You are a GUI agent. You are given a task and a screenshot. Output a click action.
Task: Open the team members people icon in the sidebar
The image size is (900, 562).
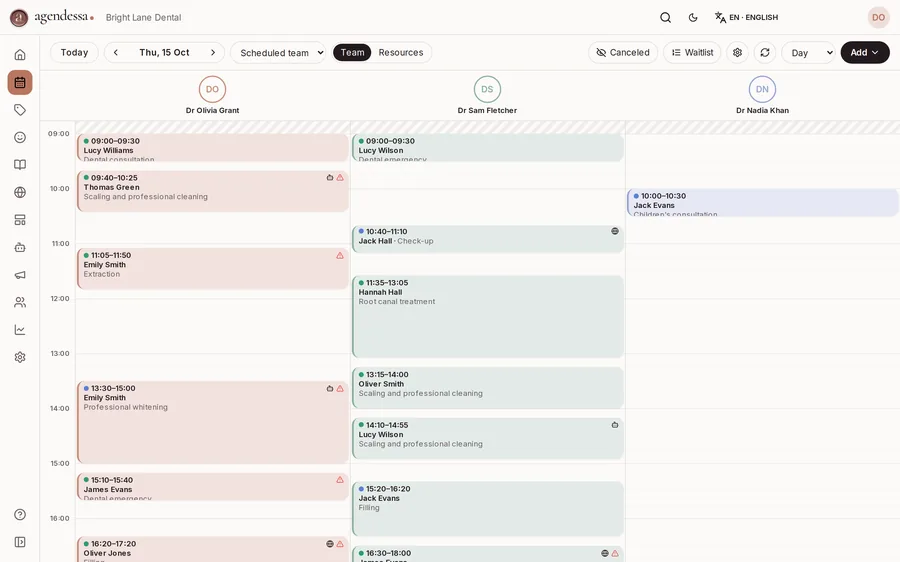pyautogui.click(x=20, y=303)
